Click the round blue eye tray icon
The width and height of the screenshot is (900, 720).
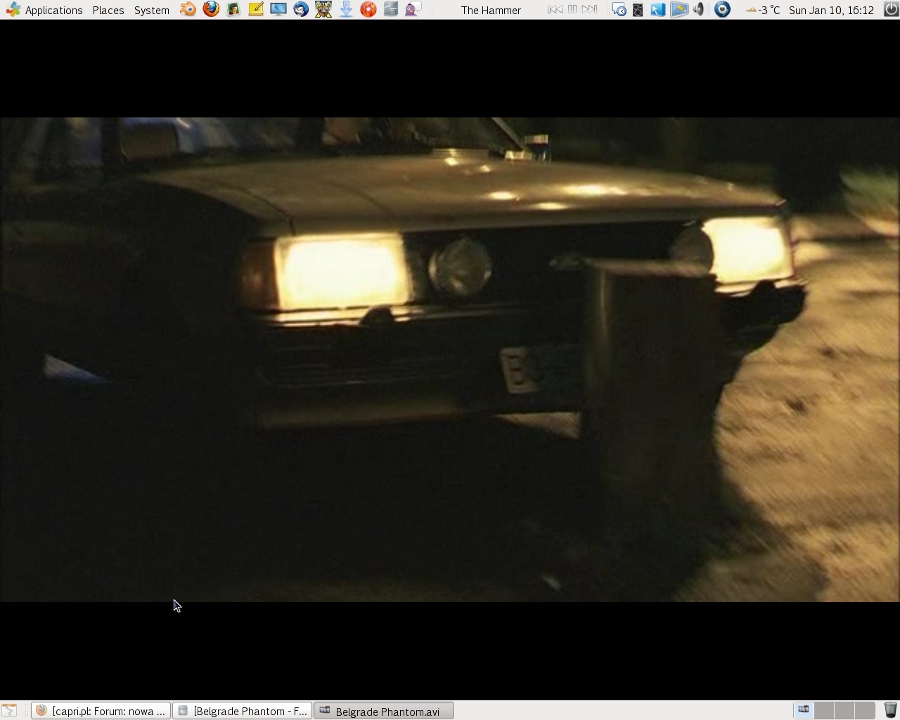(x=722, y=9)
